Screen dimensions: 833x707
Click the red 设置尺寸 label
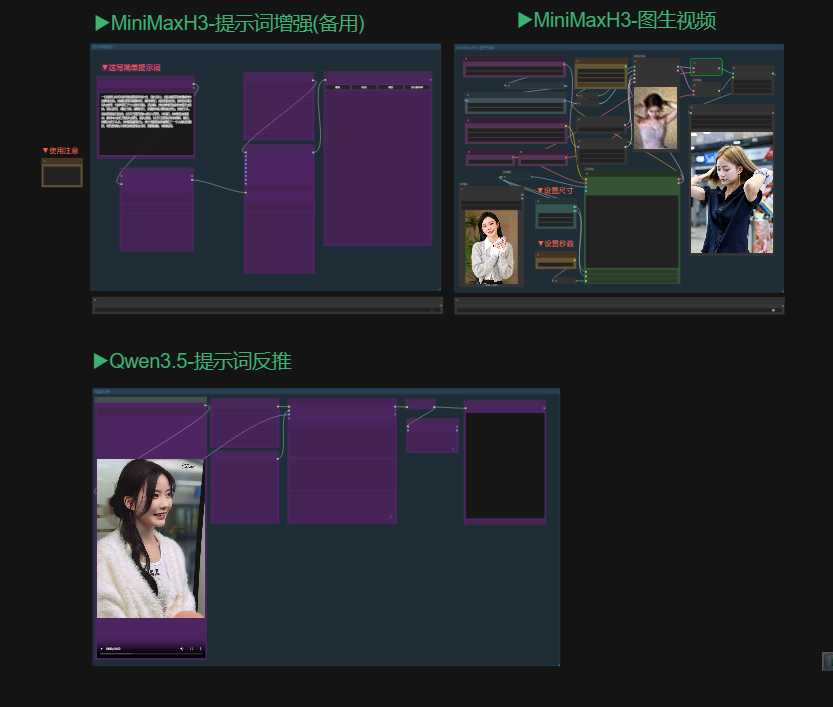point(555,190)
